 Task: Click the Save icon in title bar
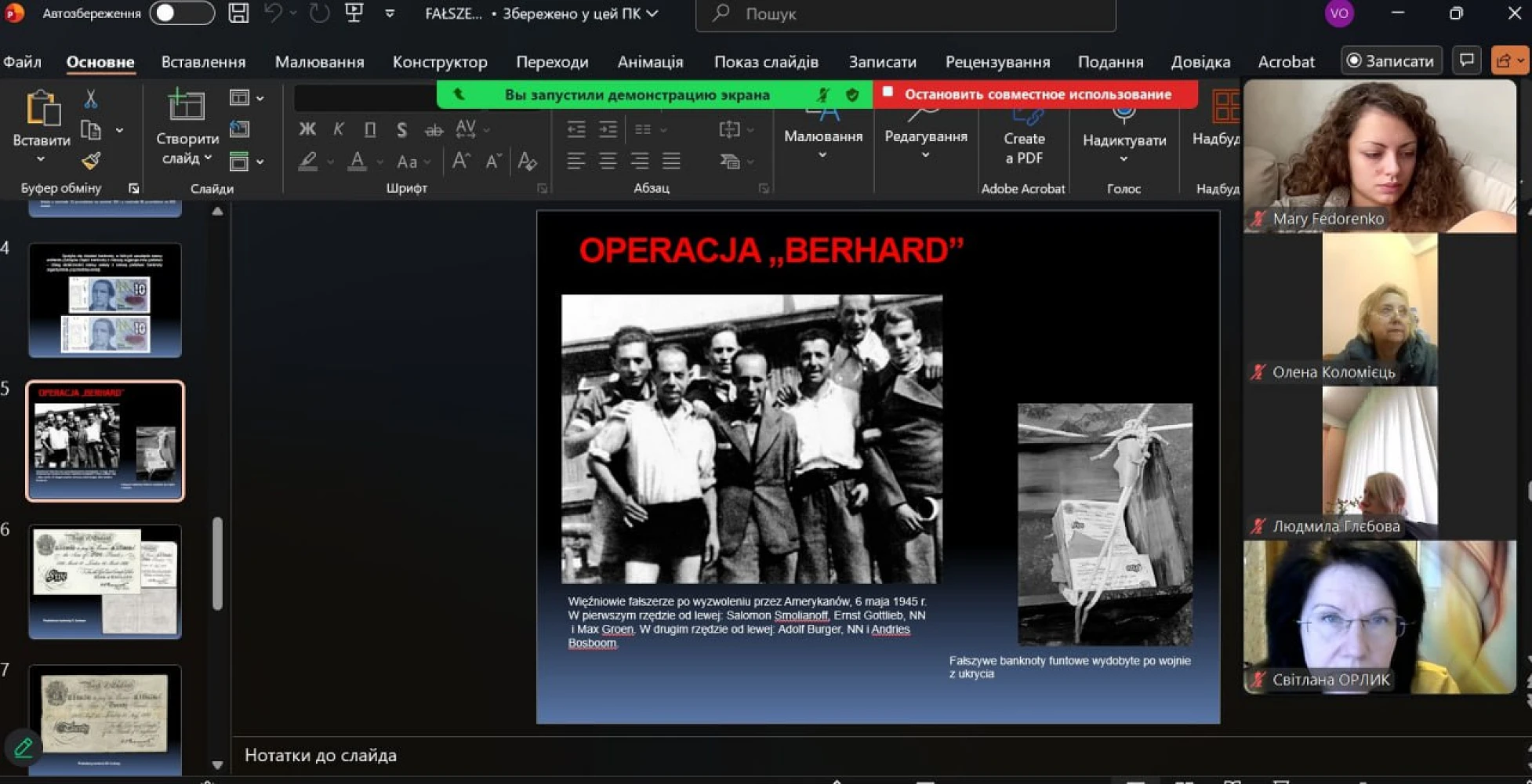pyautogui.click(x=238, y=13)
